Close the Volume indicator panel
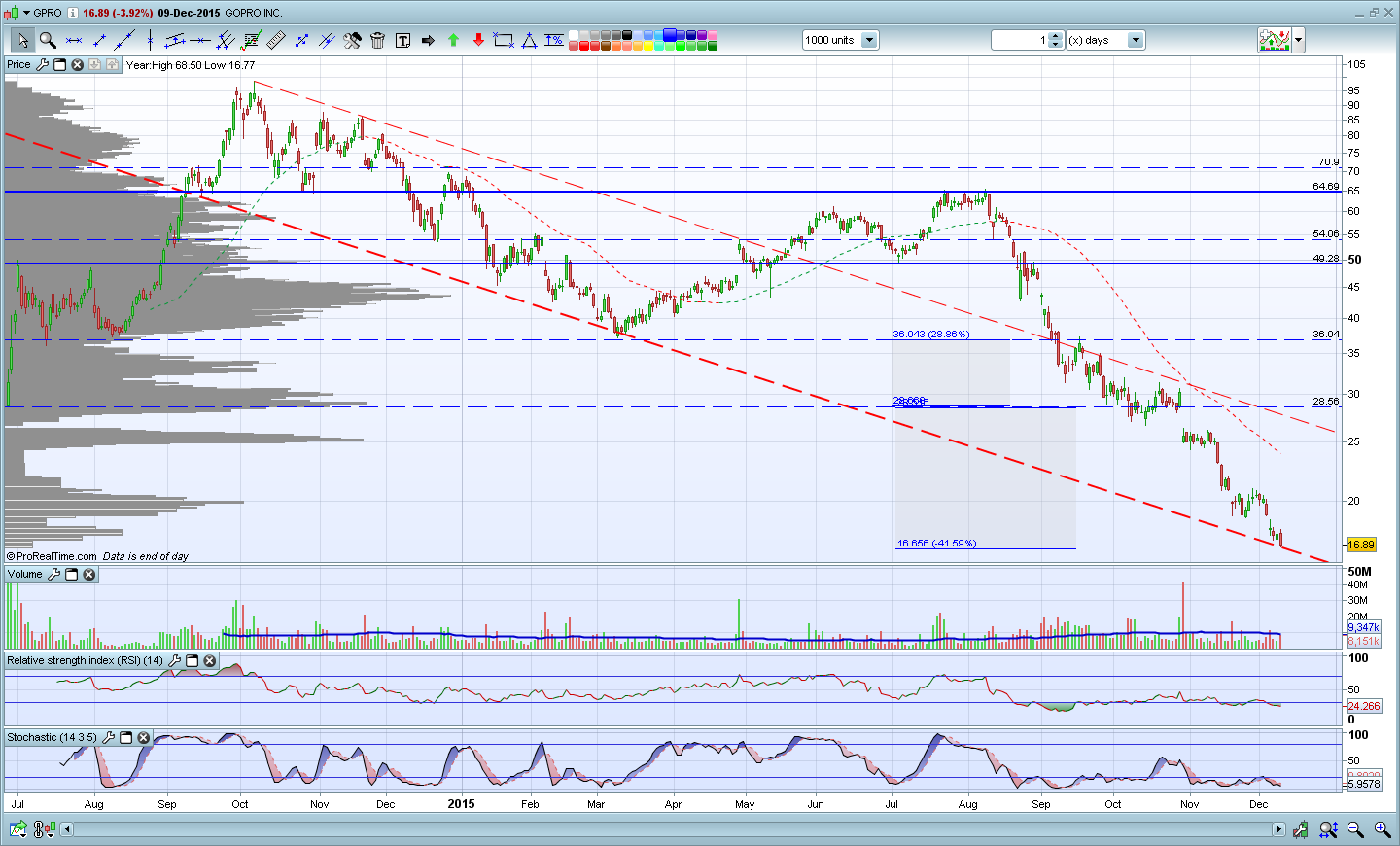The image size is (1400, 846). pos(88,574)
